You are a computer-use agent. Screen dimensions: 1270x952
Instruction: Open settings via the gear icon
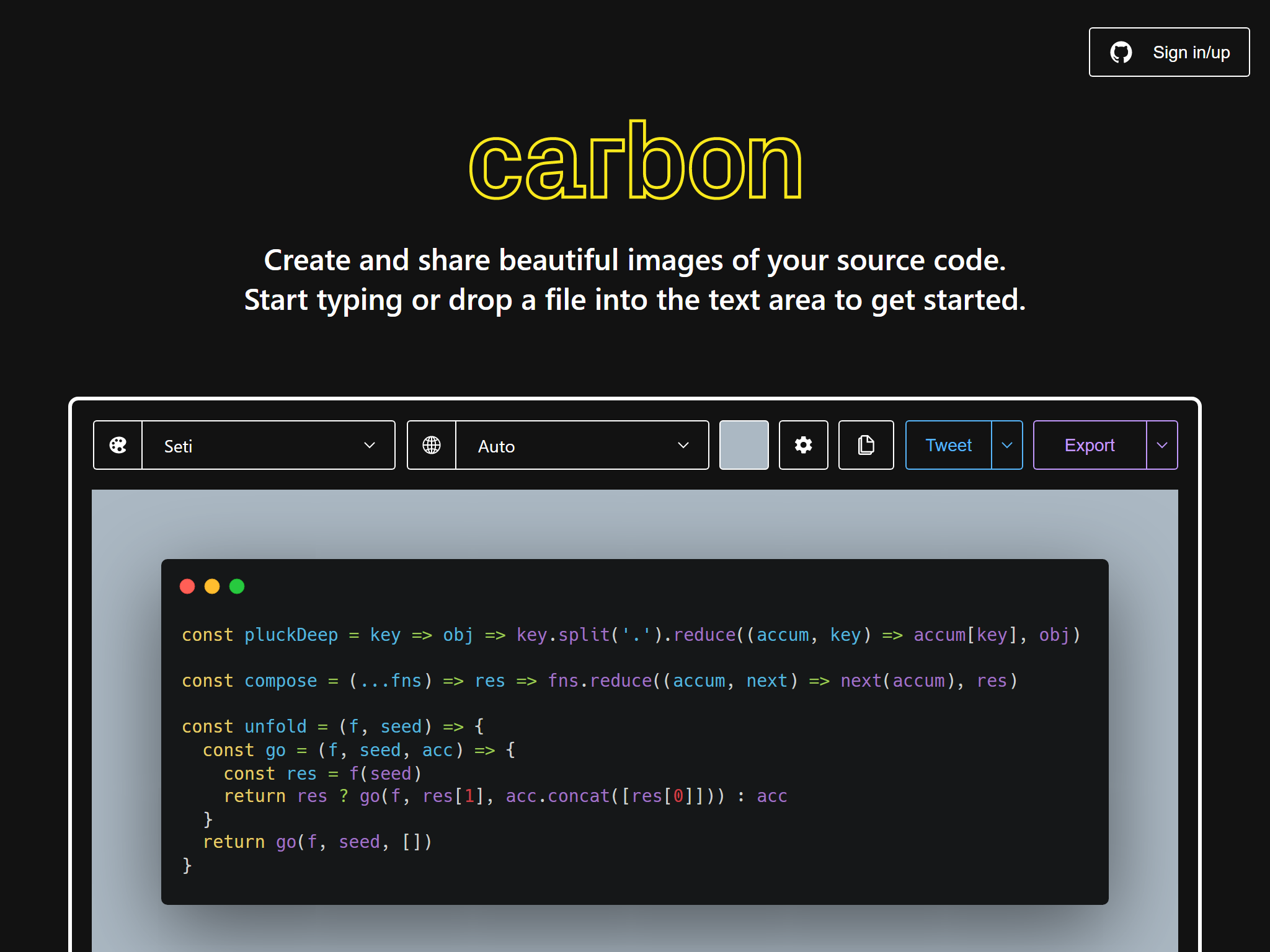click(803, 445)
